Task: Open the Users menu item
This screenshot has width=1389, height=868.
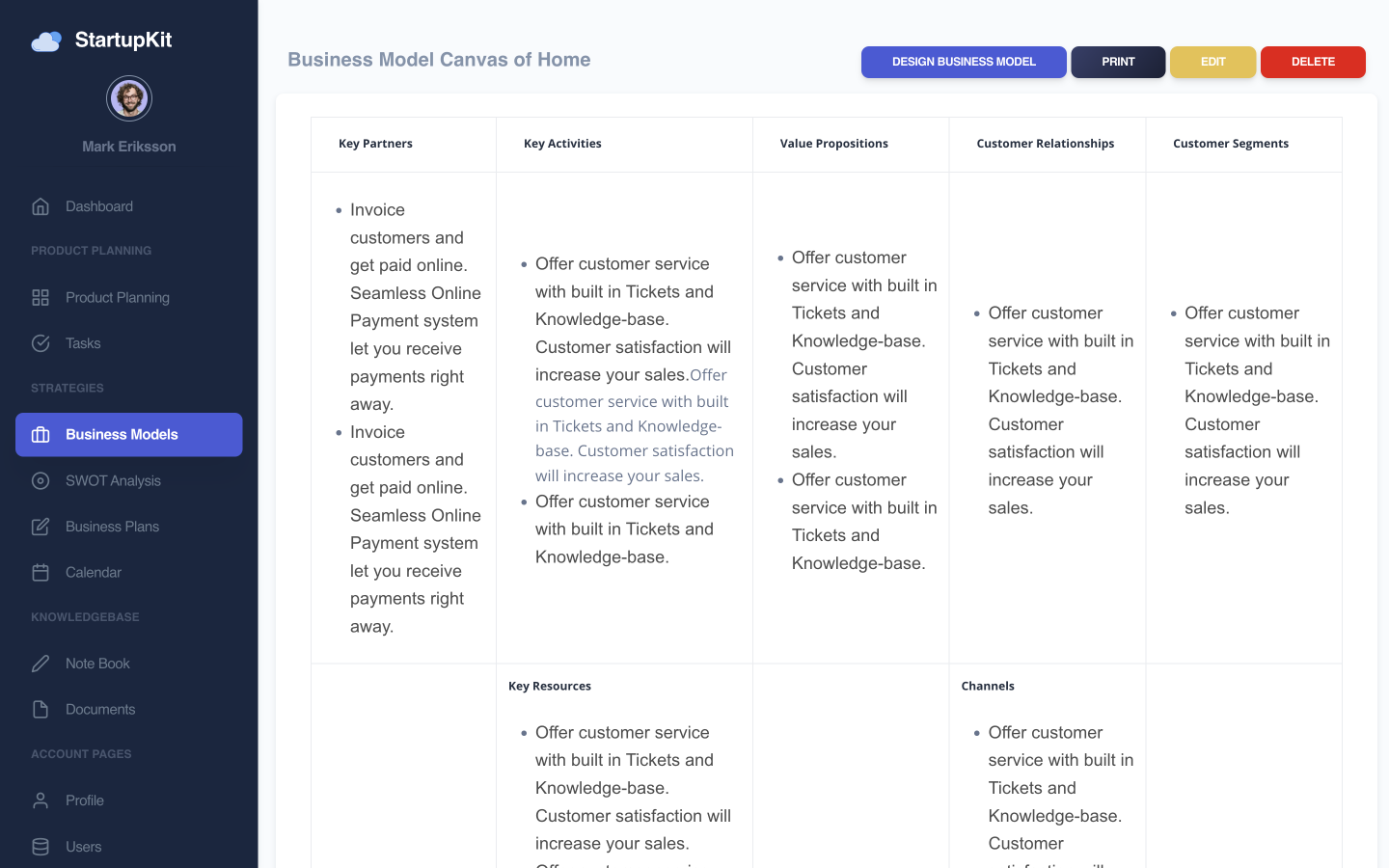Action: coord(84,847)
